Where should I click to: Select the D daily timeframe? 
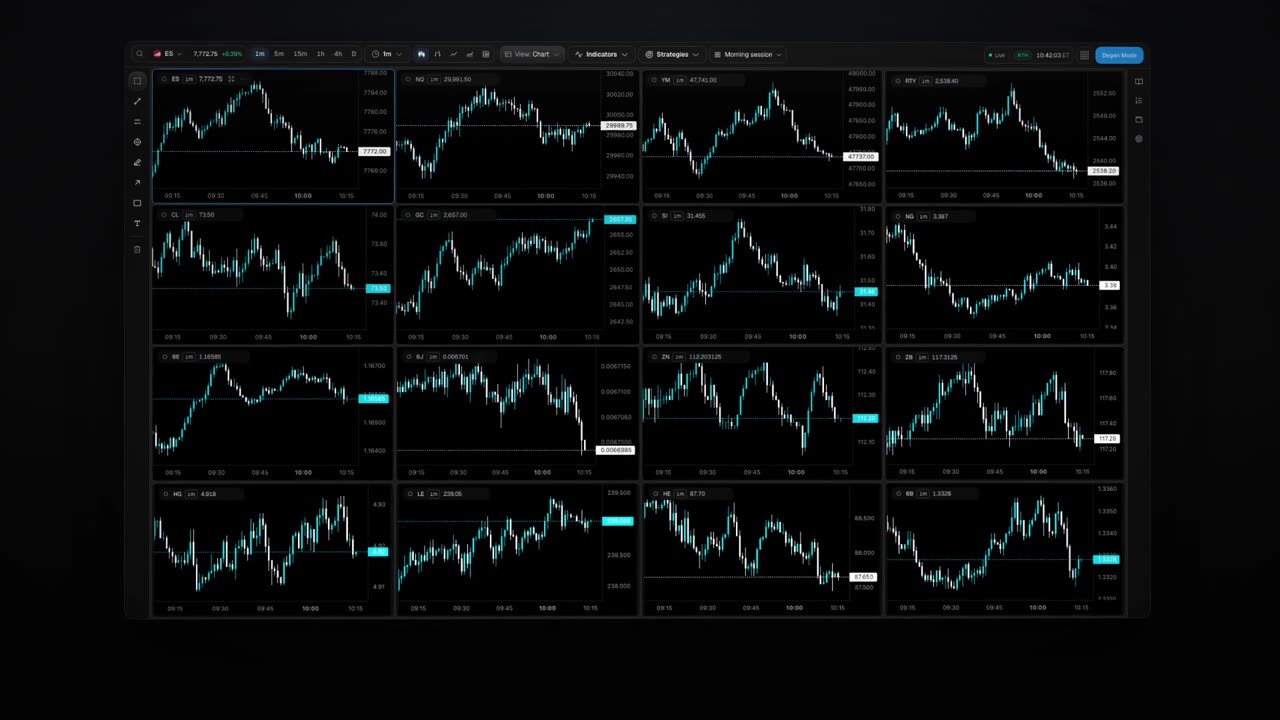[x=353, y=54]
